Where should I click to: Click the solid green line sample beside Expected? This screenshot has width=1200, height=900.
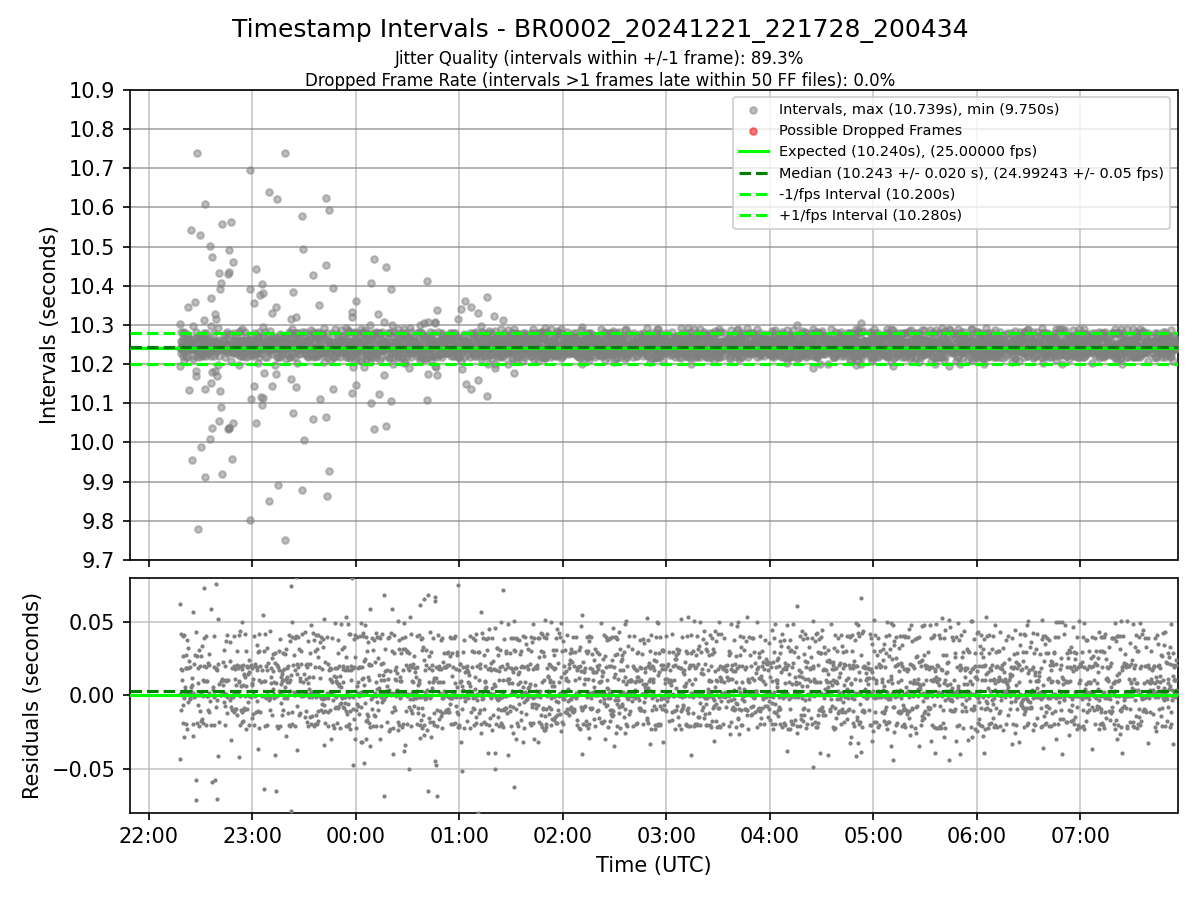753,151
